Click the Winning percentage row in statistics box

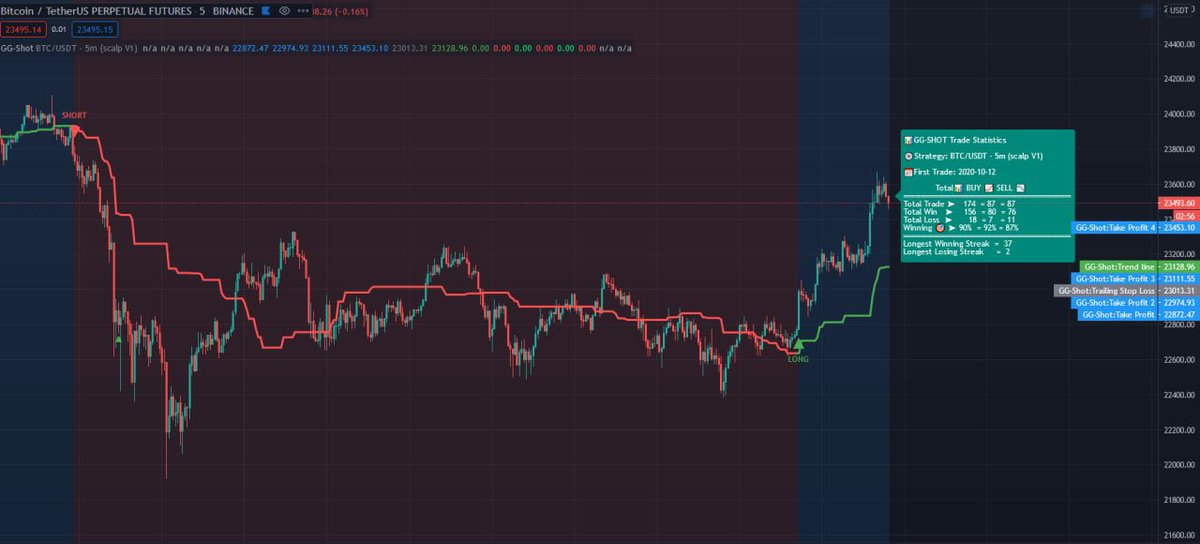pyautogui.click(x=961, y=228)
